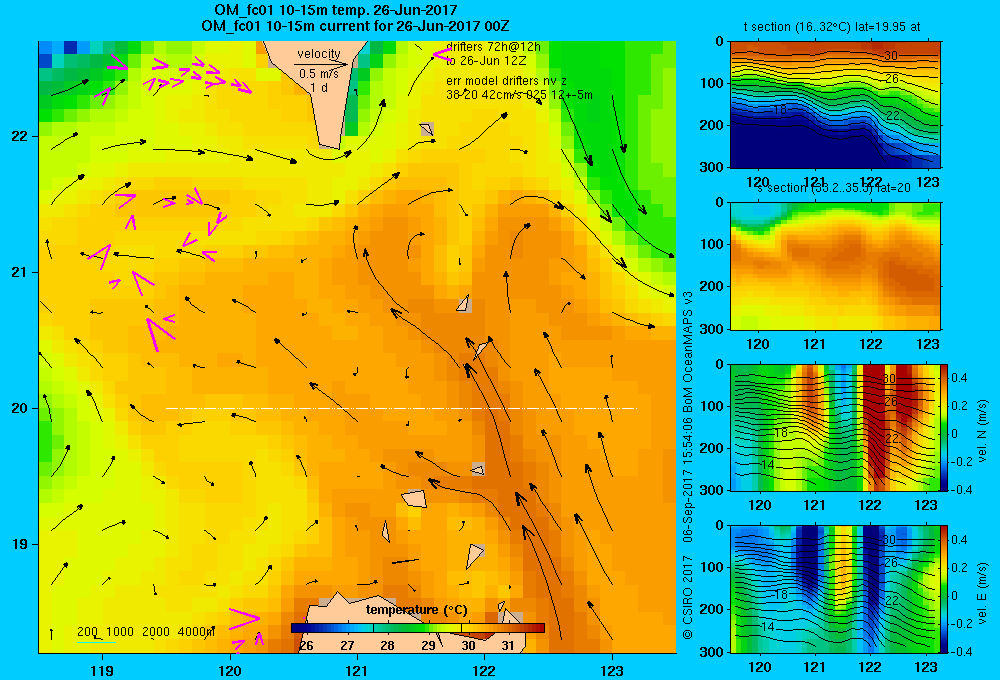Click the temperature colorbar under the map

(x=418, y=628)
